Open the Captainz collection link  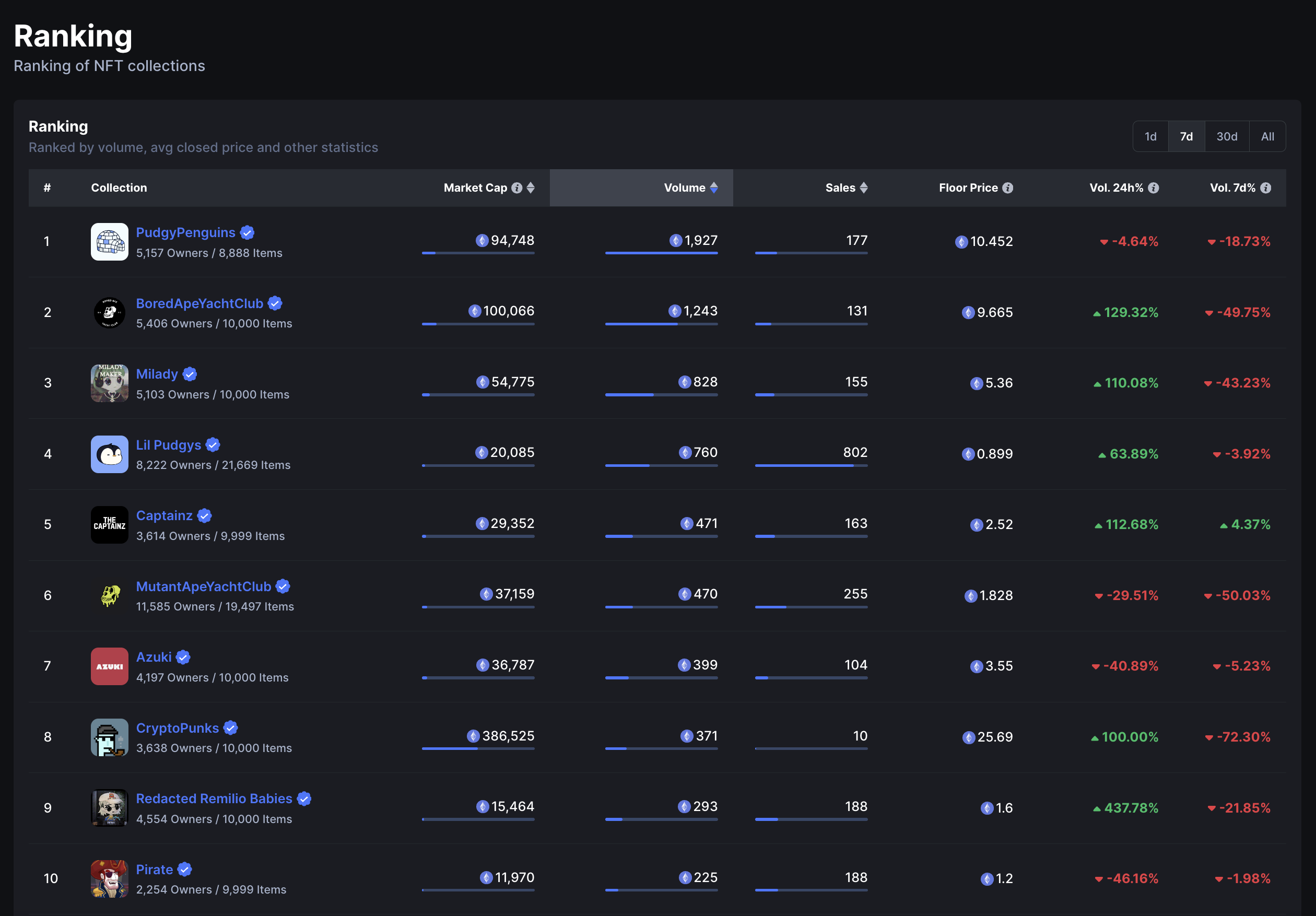pos(164,516)
